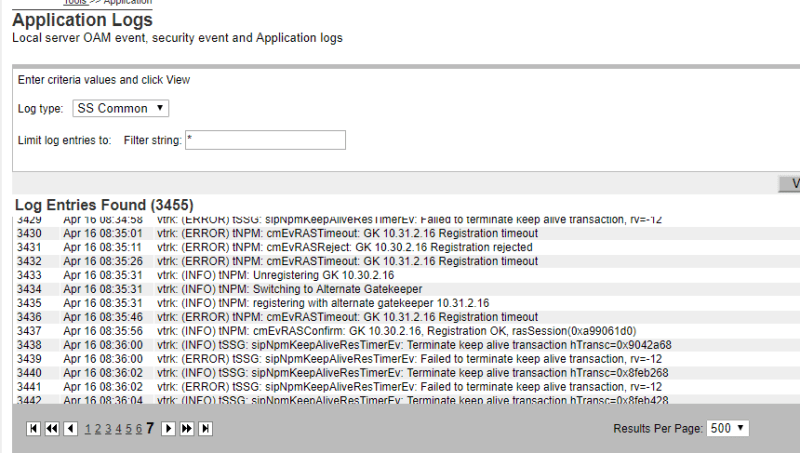Image resolution: width=800 pixels, height=453 pixels.
Task: Click the Log Entries Found (3455) heading
Action: tap(104, 205)
